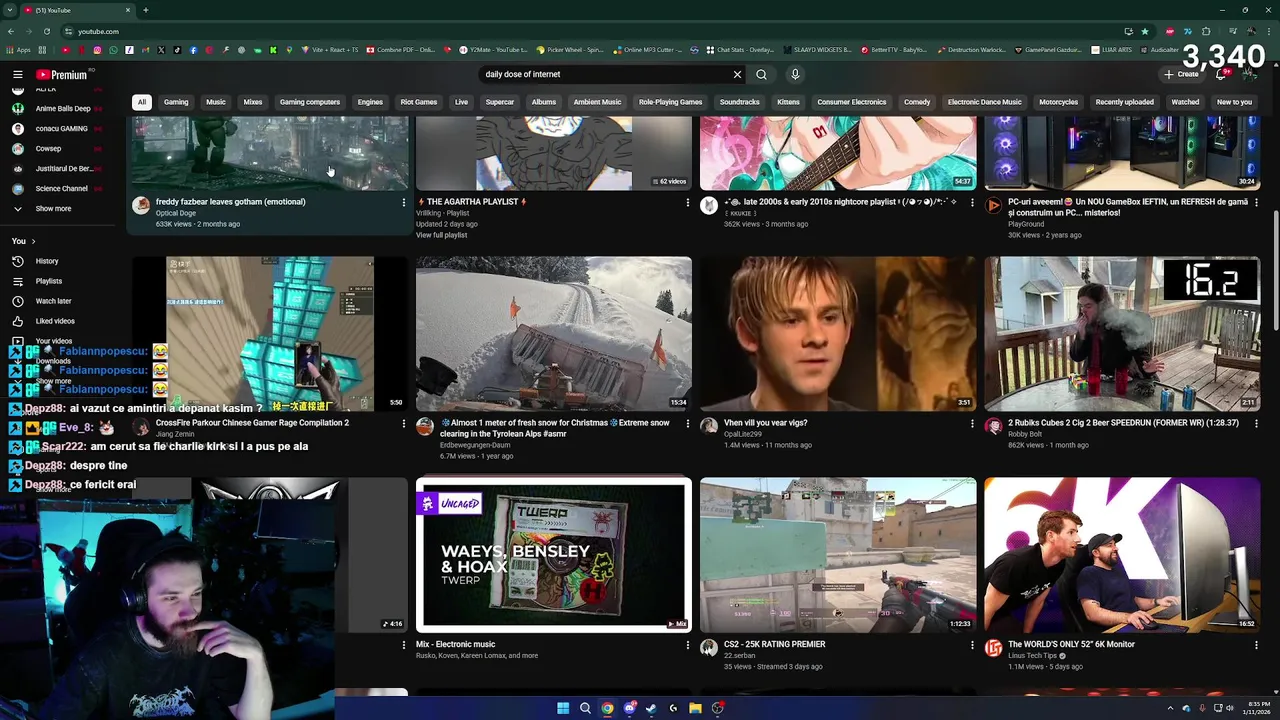Open conacu GAMING subscription

[x=61, y=129]
